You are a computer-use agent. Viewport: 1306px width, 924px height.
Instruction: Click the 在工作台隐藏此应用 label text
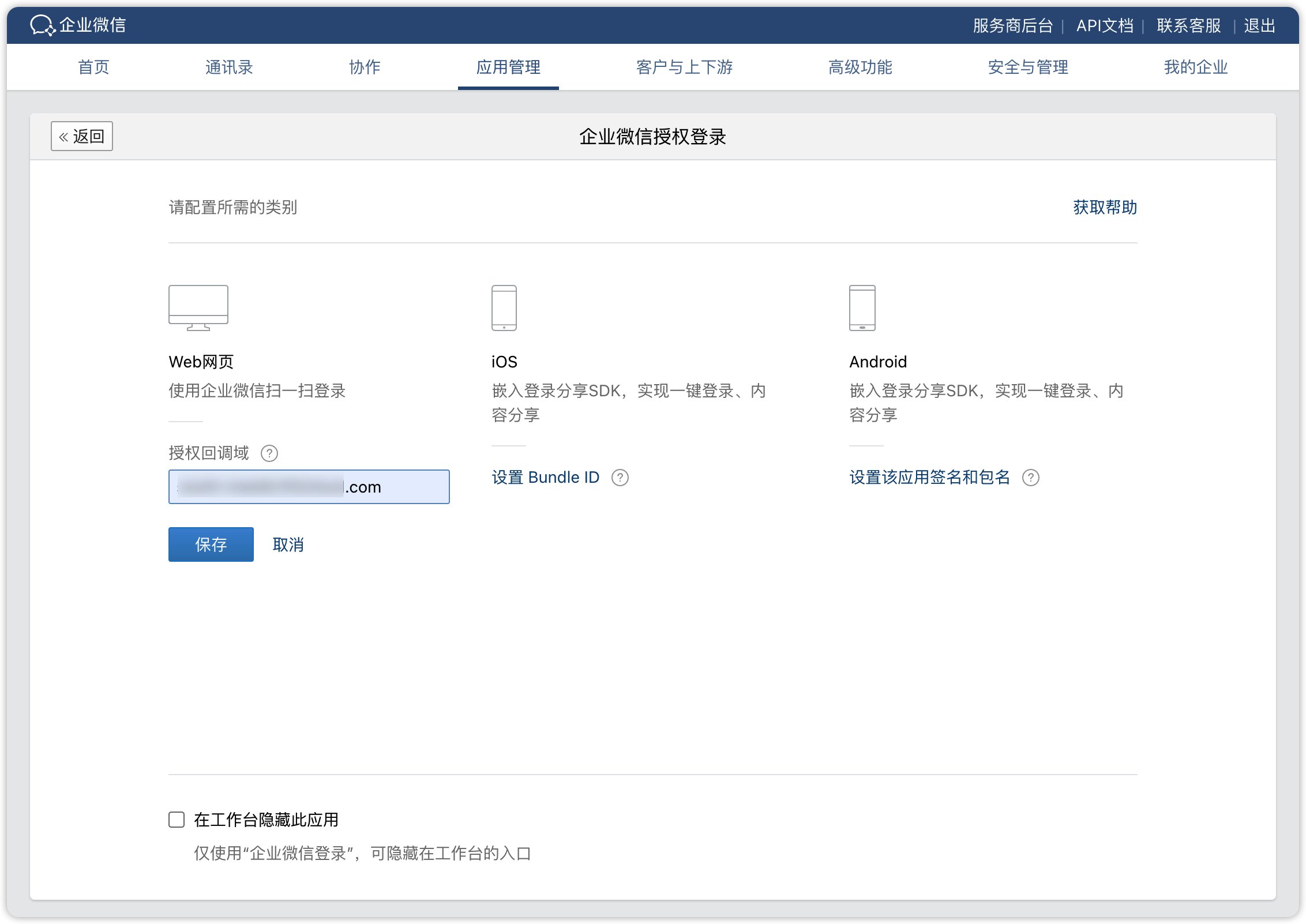pyautogui.click(x=266, y=820)
